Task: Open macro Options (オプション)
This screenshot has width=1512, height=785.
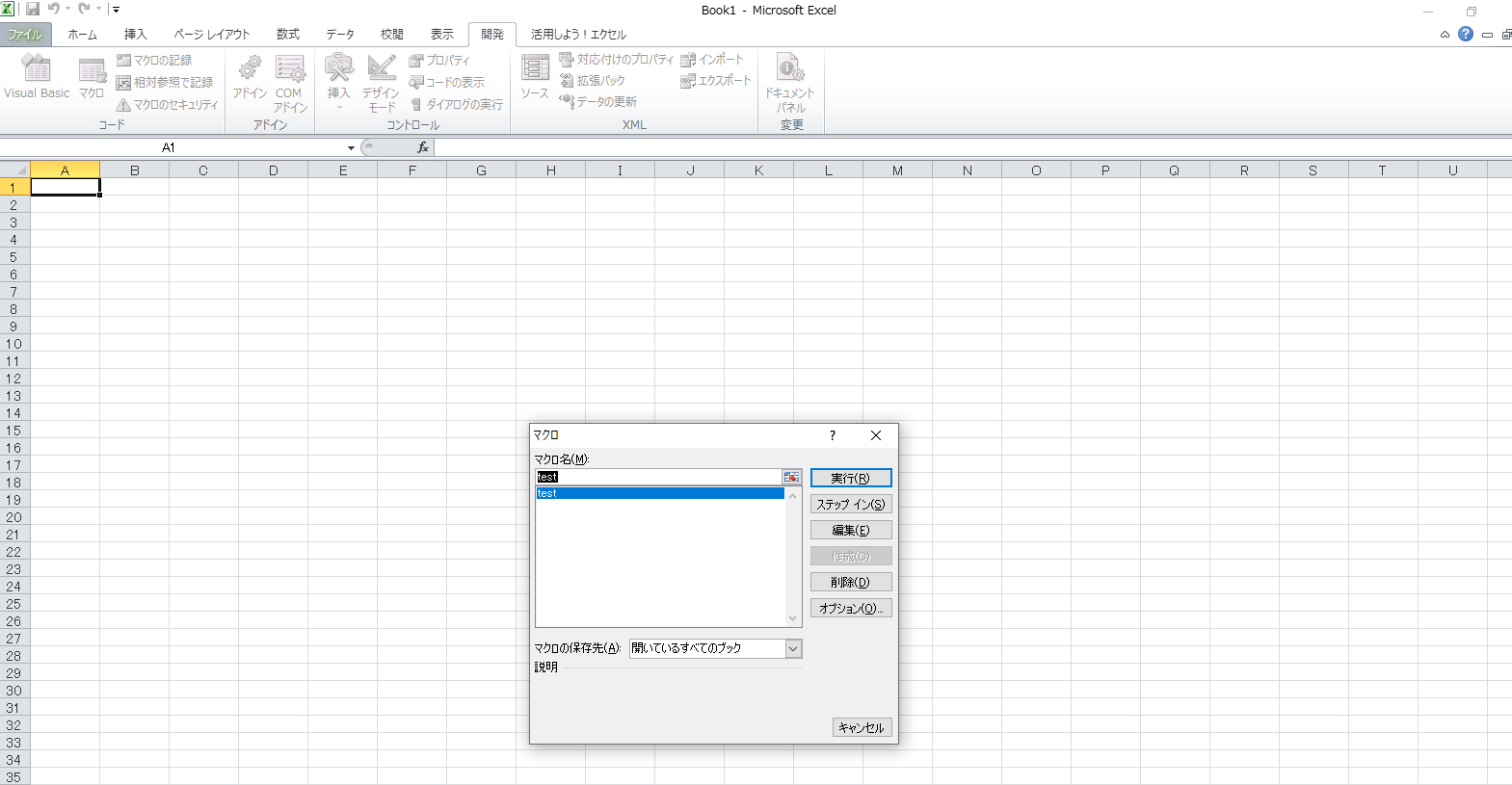Action: (851, 608)
